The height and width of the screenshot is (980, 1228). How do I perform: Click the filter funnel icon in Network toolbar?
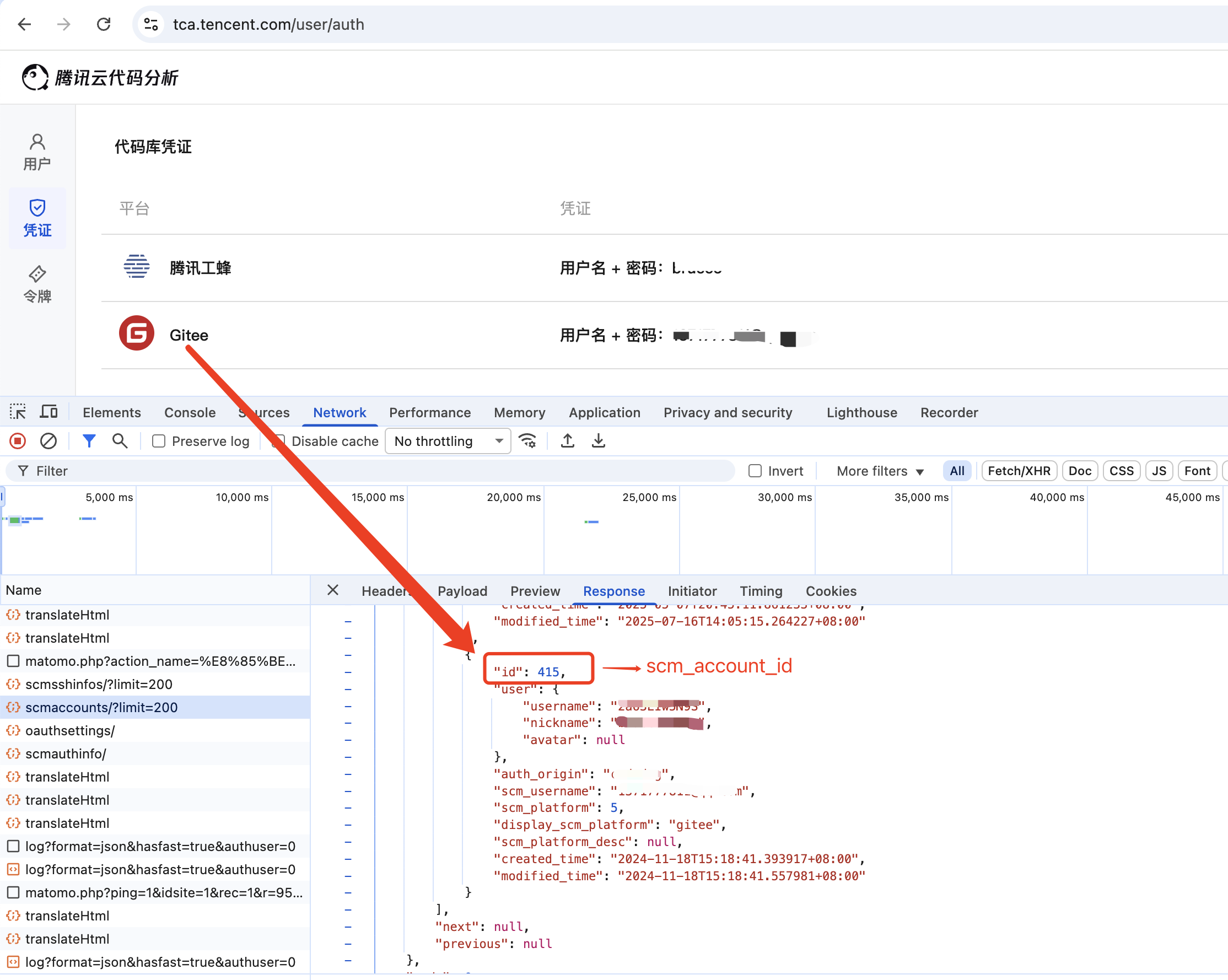(89, 441)
